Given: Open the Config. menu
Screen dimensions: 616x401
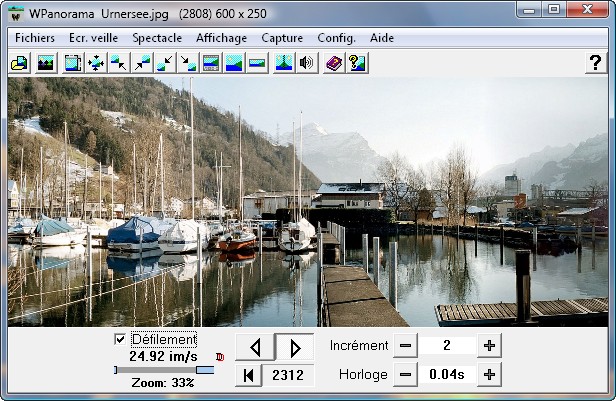Looking at the screenshot, I should 336,38.
